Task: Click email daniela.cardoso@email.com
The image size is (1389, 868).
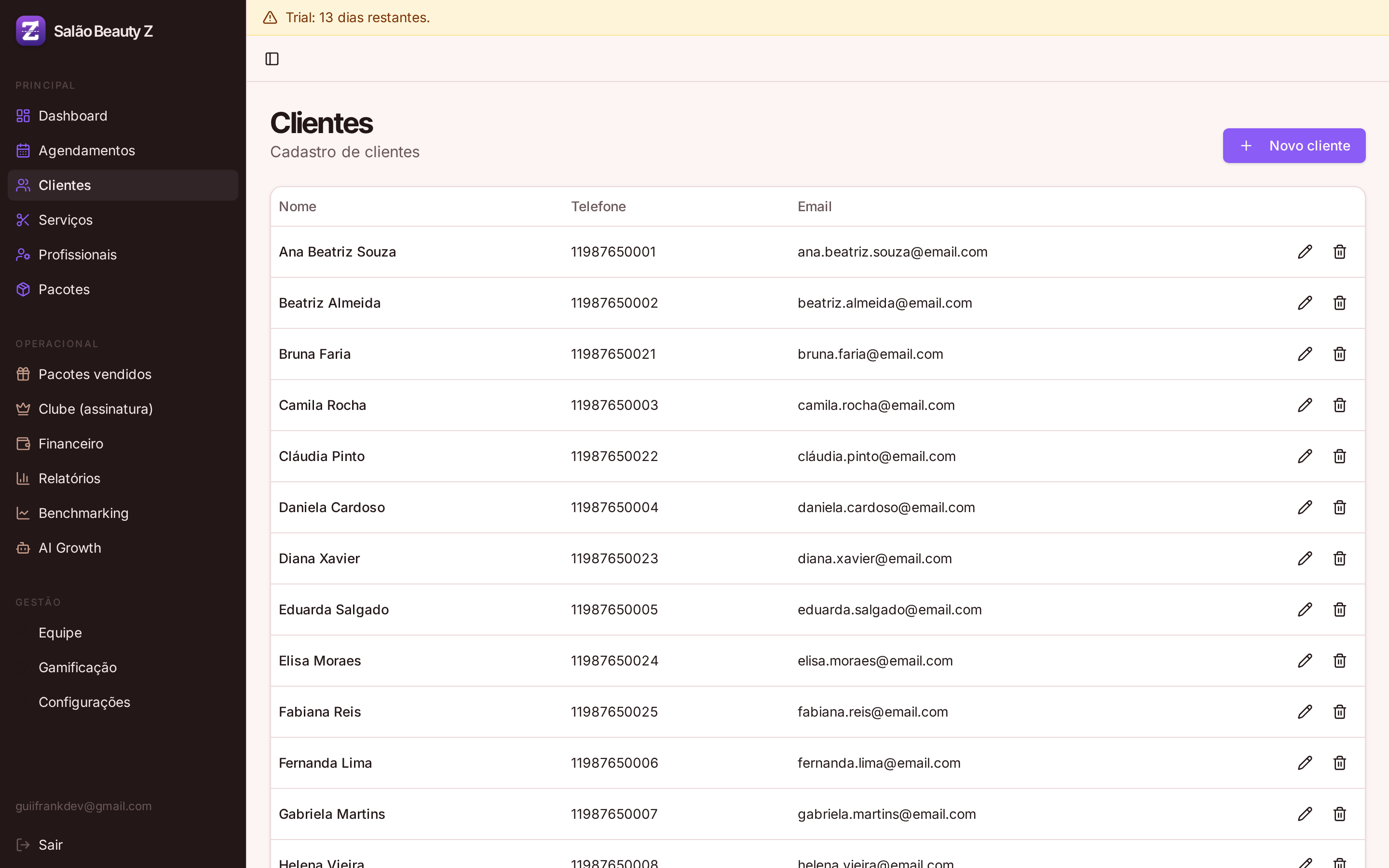Action: click(x=886, y=507)
